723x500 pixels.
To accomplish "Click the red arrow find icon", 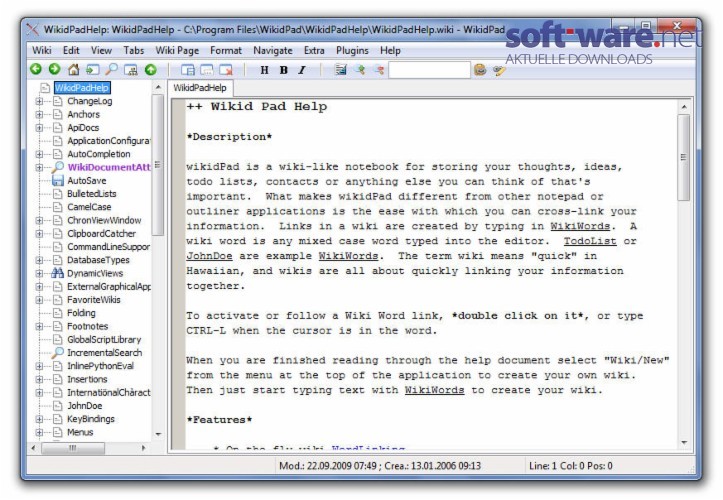I will pos(379,70).
